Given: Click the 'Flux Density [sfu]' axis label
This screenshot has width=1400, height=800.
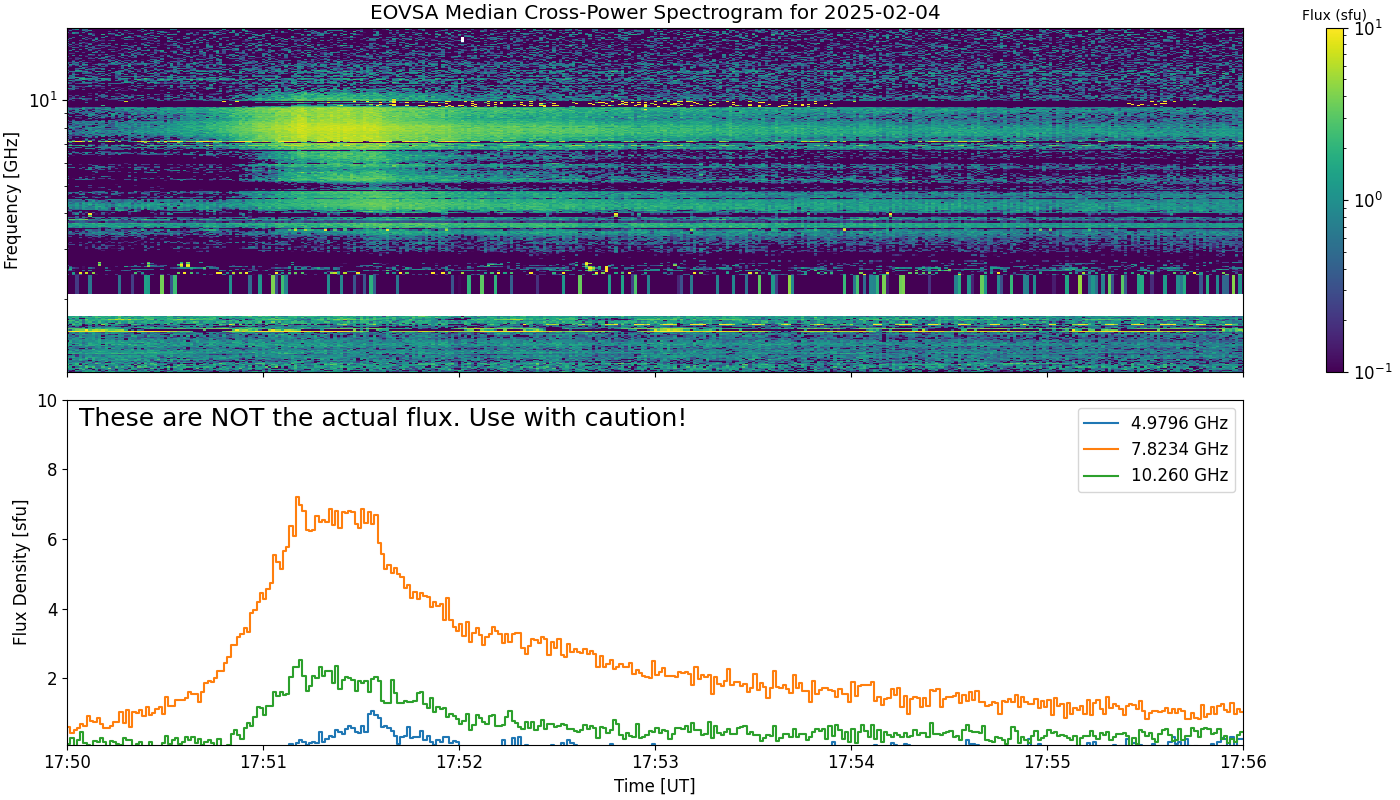Looking at the screenshot, I should point(20,572).
